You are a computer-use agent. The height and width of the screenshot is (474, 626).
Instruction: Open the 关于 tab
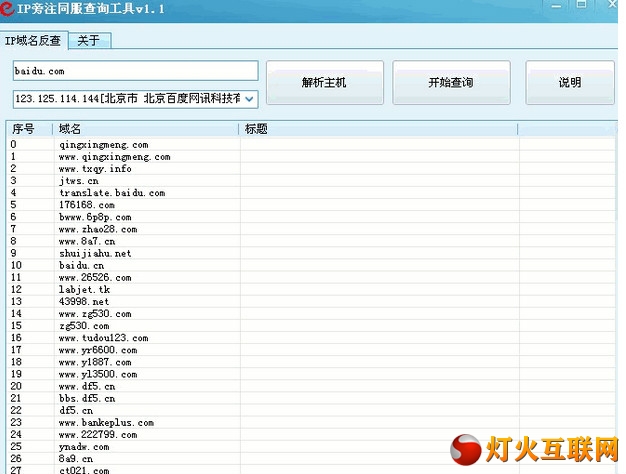tap(89, 40)
